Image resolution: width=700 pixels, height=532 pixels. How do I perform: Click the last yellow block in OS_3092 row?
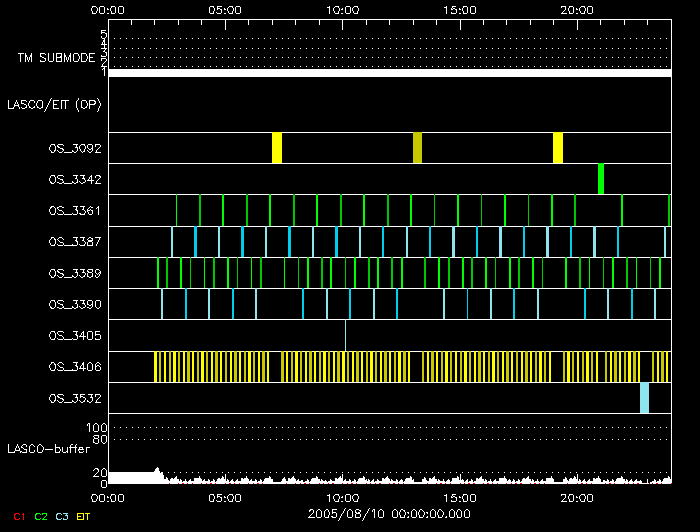click(558, 148)
